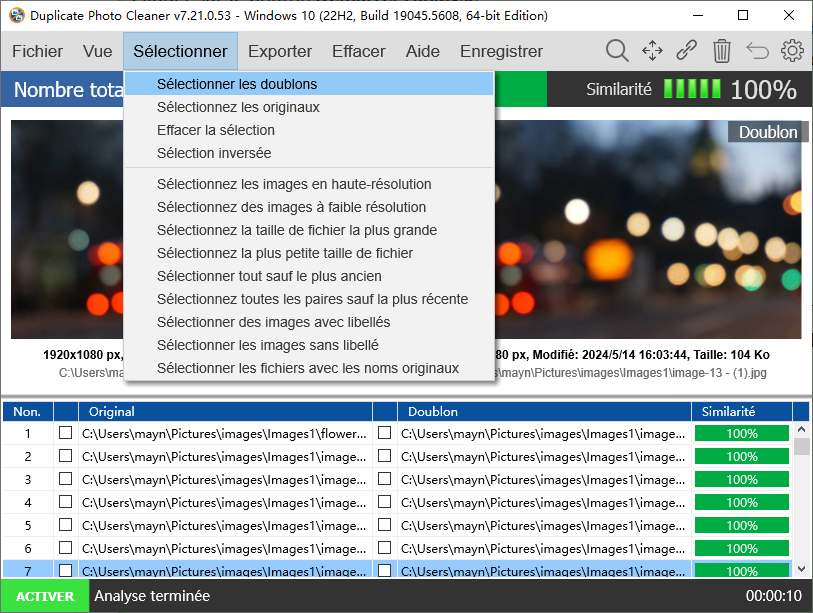Viewport: 813px width, 613px height.
Task: Click the move arrows icon in toolbar
Action: (x=652, y=51)
